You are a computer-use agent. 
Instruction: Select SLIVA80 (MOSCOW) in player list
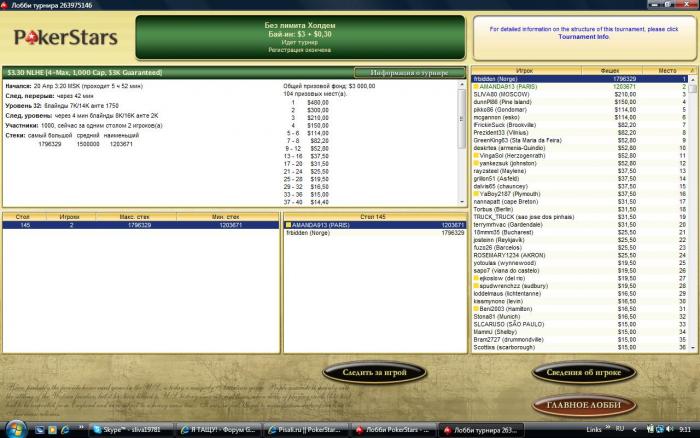click(x=580, y=94)
